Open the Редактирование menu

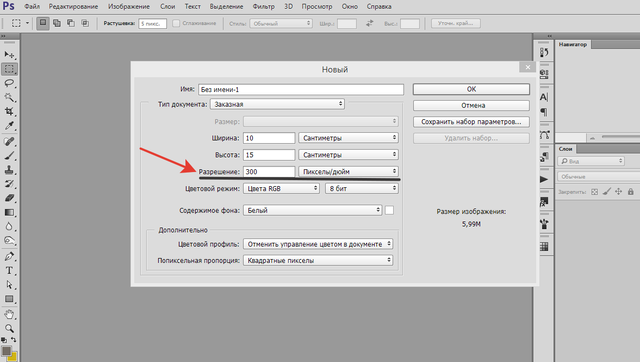coord(73,7)
